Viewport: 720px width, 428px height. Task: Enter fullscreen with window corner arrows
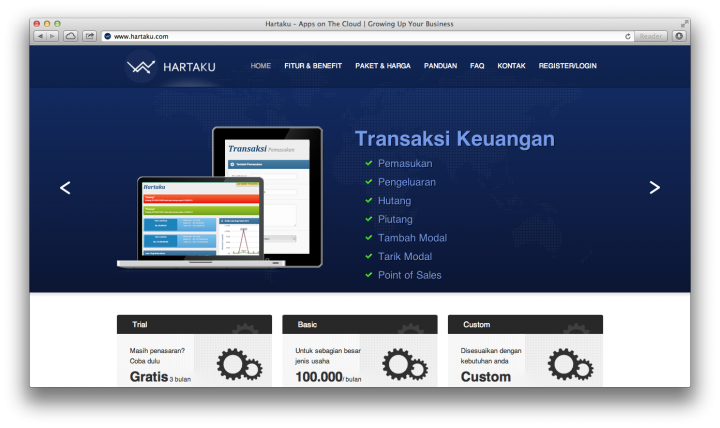click(x=684, y=23)
